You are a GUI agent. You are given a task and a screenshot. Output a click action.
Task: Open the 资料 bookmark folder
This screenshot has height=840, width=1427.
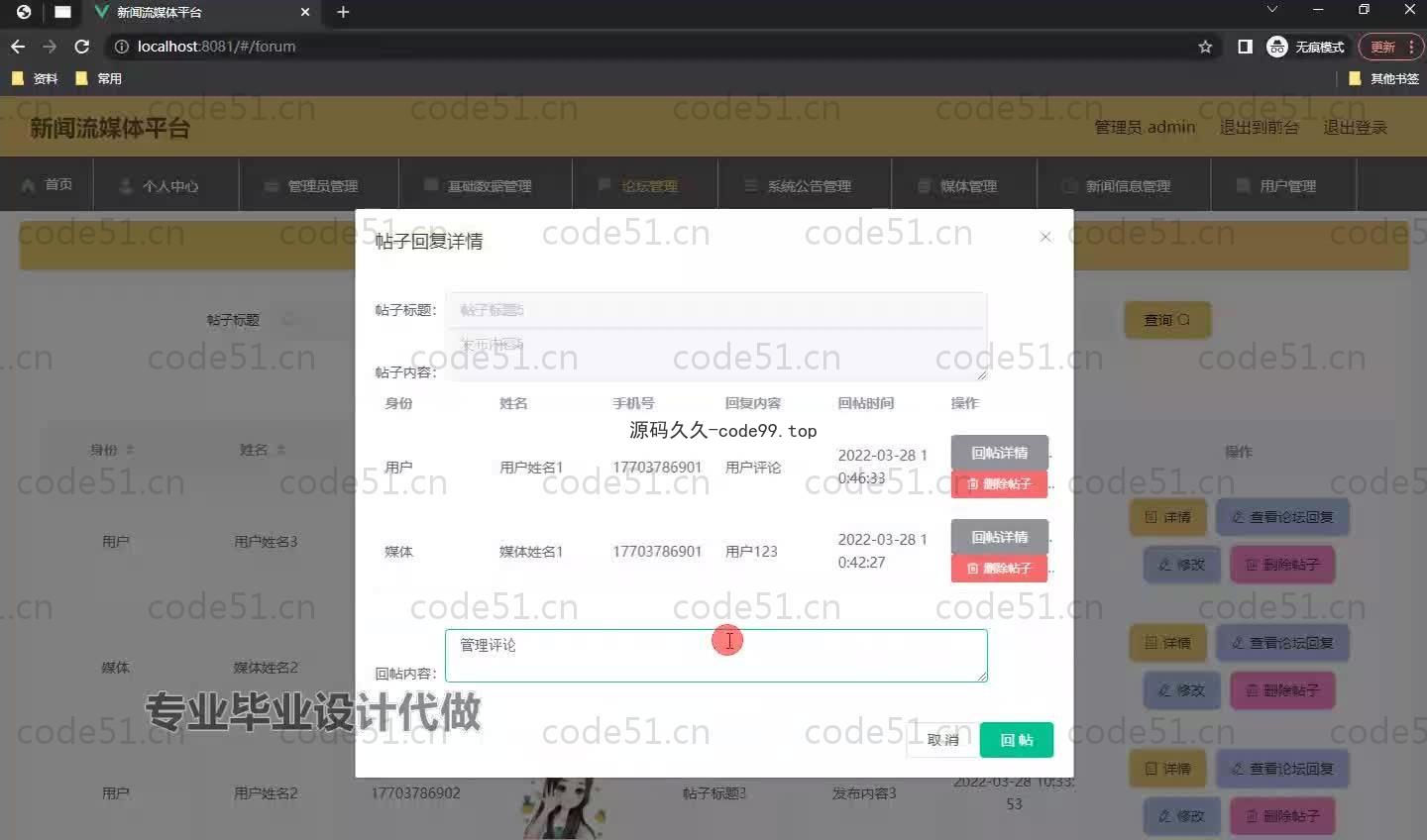(x=35, y=78)
